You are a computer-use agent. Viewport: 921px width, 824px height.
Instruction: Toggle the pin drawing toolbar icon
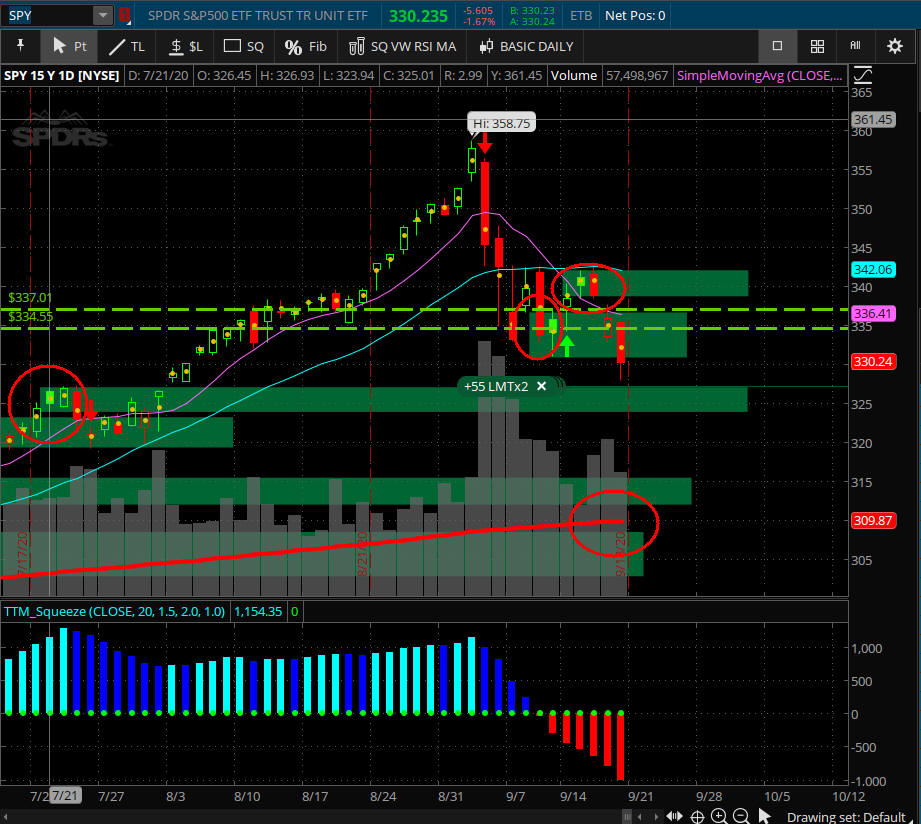pyautogui.click(x=21, y=46)
